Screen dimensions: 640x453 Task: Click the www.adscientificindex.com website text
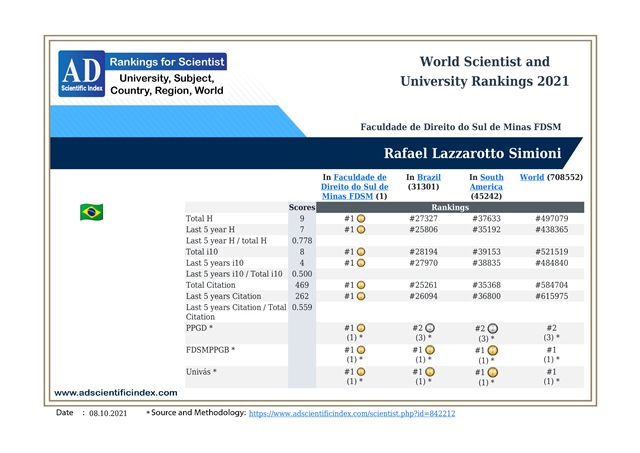tap(116, 393)
